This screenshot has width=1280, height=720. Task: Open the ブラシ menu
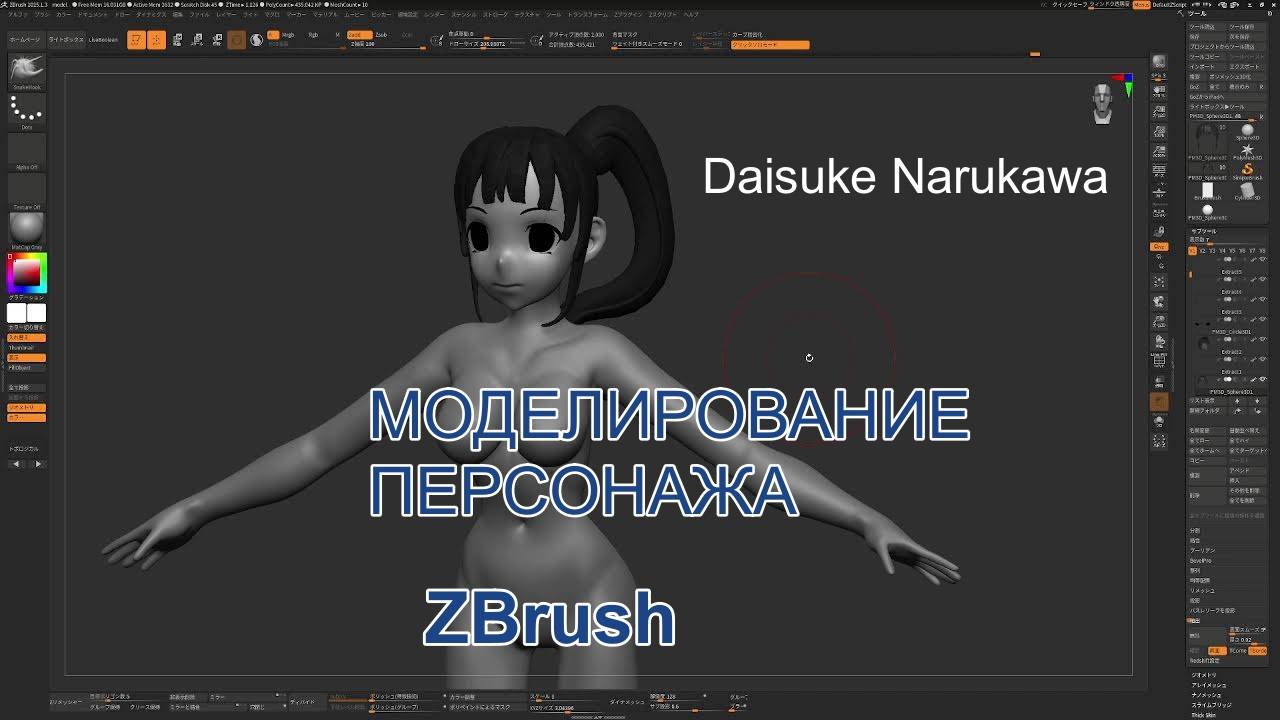coord(40,16)
